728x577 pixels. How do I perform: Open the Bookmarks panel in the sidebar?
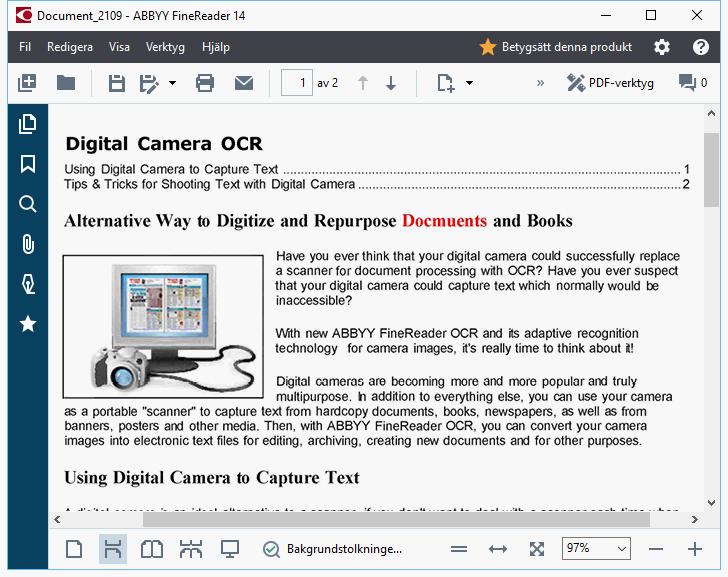coord(28,164)
